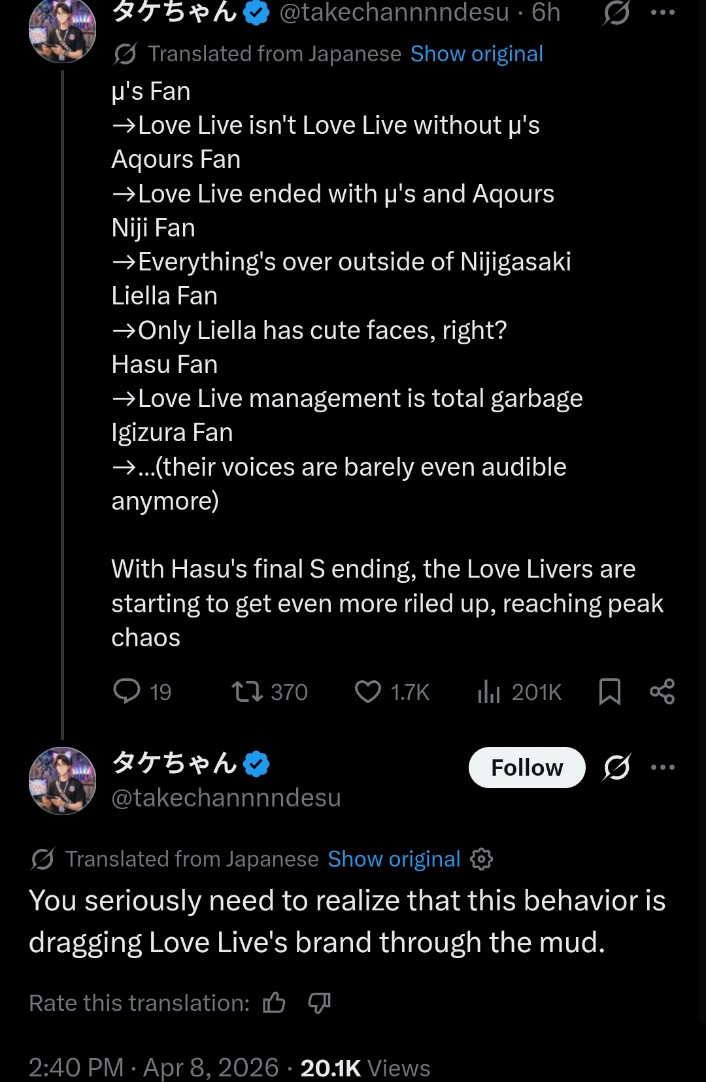Open reply author's profile avatar
Screen dimensions: 706x1082
pos(62,781)
